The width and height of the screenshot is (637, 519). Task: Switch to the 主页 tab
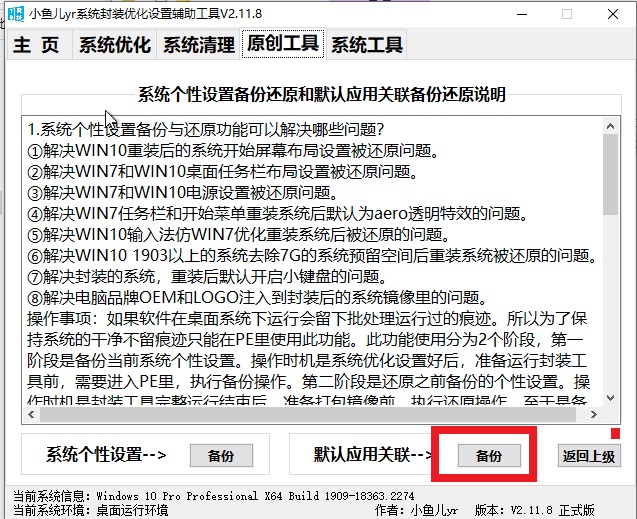(37, 45)
